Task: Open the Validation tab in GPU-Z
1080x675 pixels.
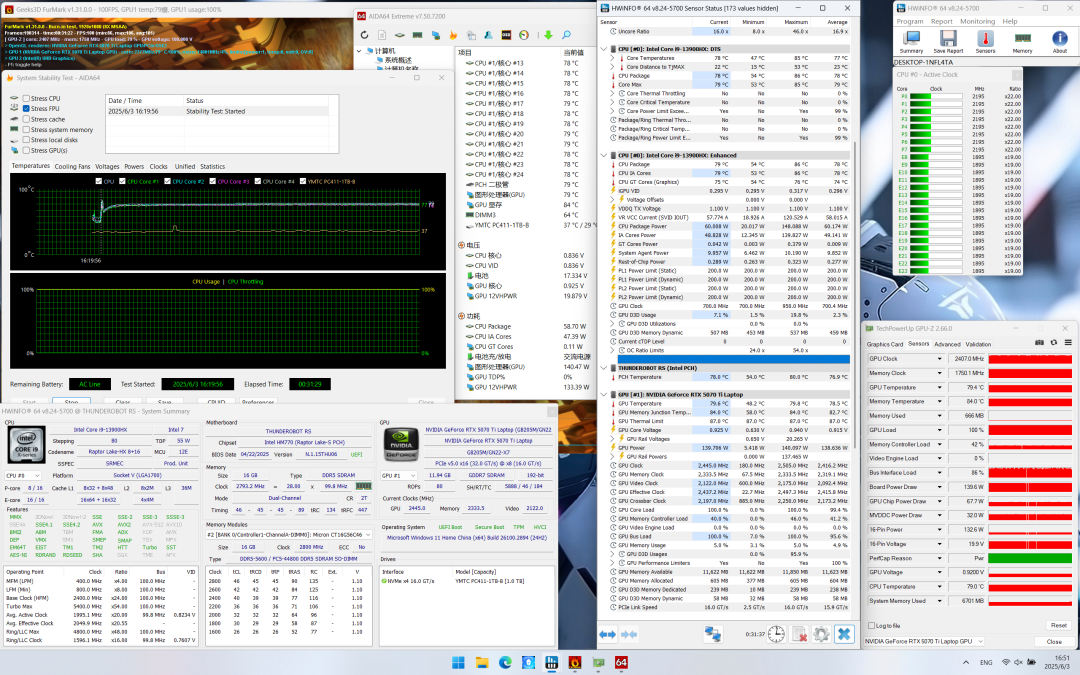Action: (978, 344)
